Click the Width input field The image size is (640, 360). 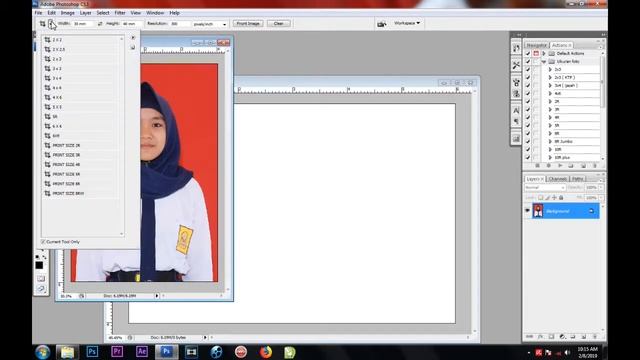pyautogui.click(x=83, y=24)
